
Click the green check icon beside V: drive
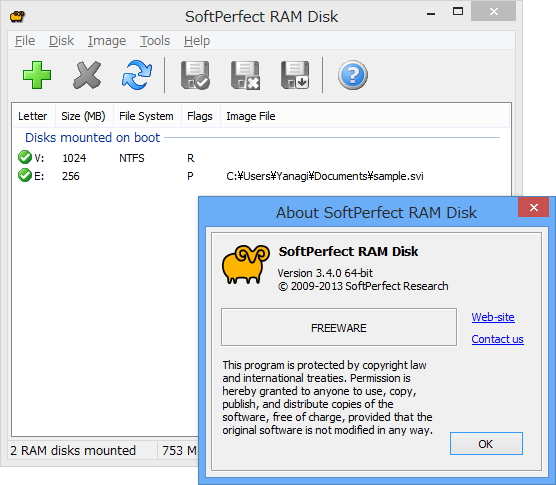25,157
